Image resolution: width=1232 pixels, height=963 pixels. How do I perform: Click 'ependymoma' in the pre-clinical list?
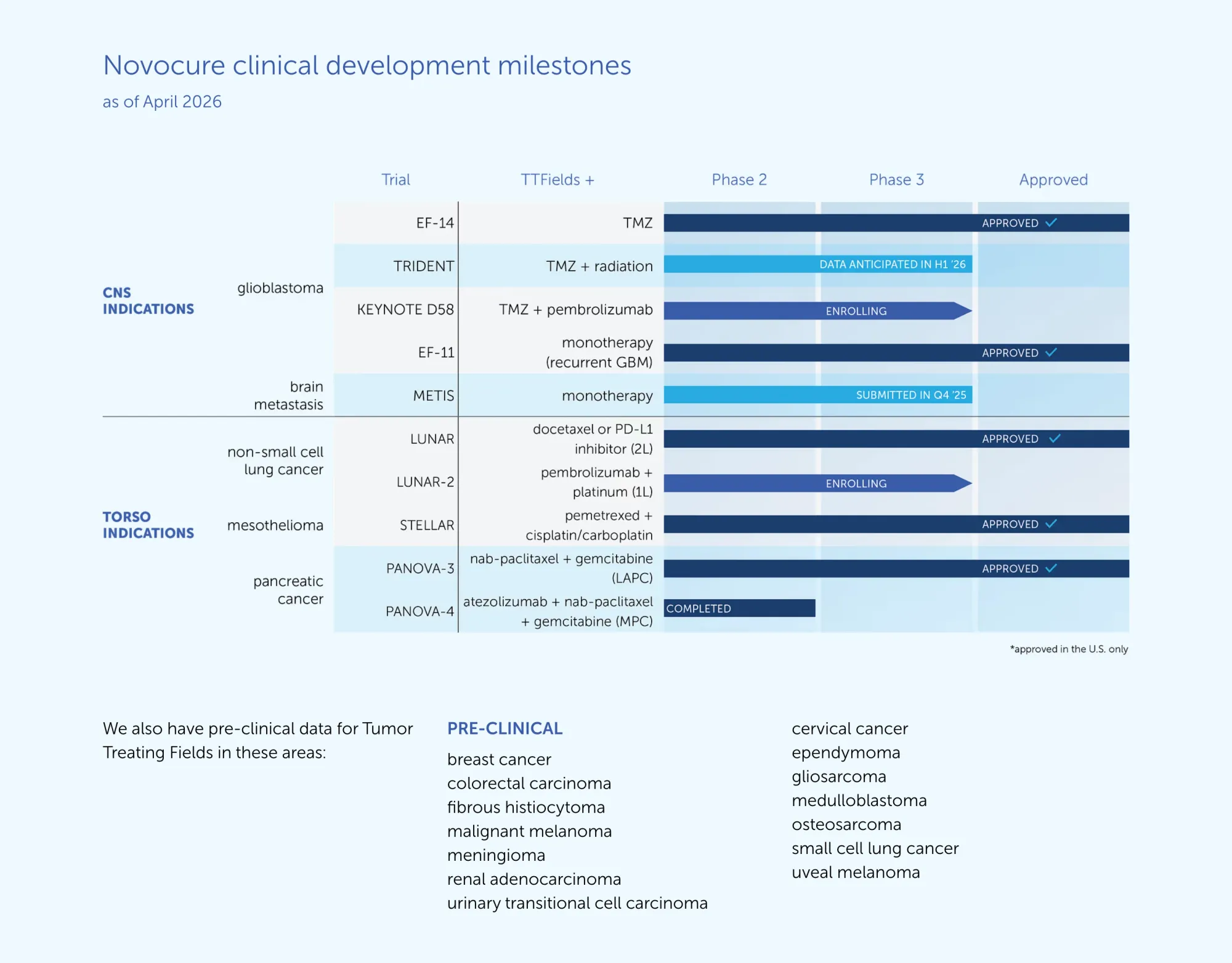click(846, 752)
